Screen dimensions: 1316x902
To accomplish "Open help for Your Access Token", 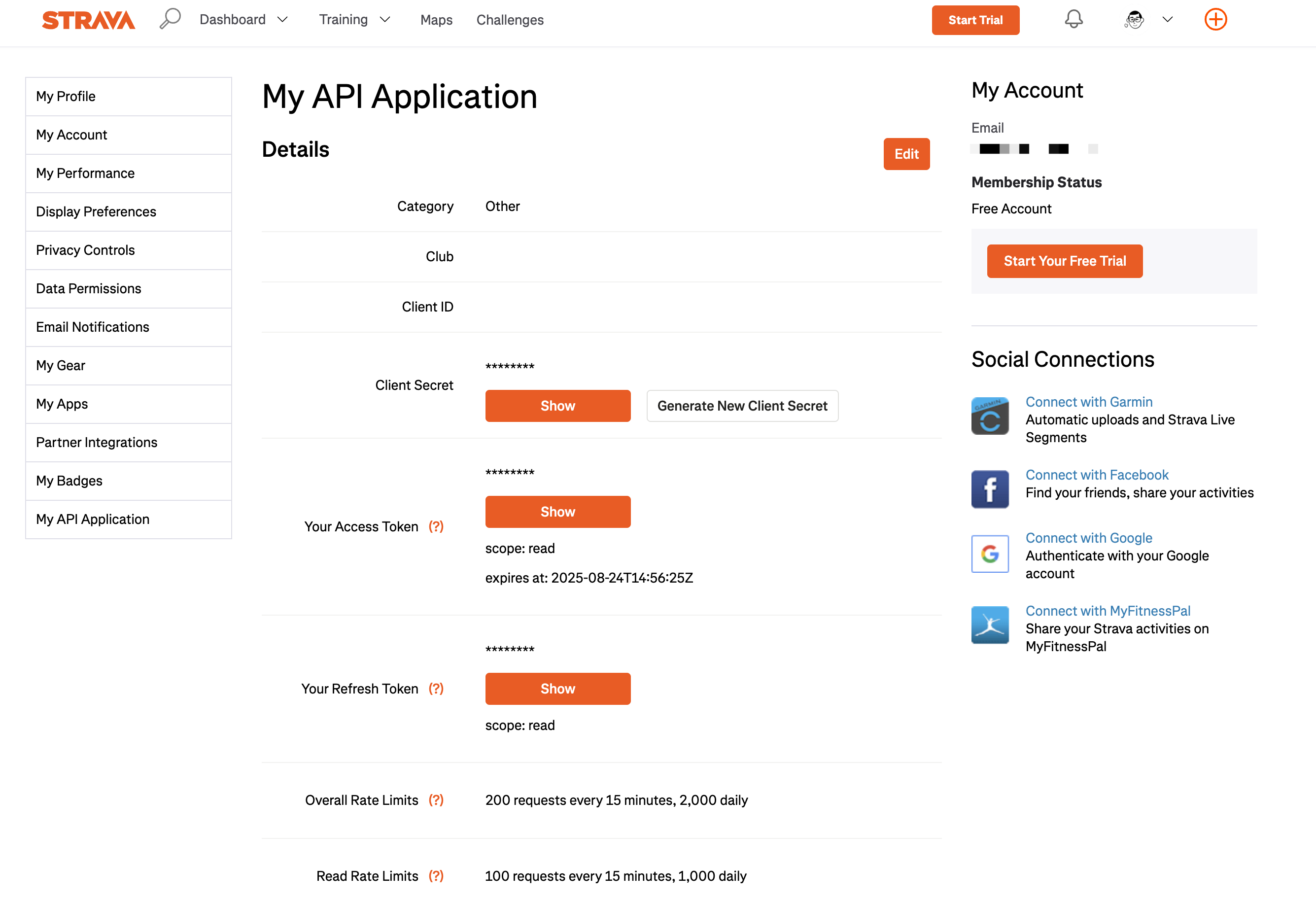I will tap(436, 526).
